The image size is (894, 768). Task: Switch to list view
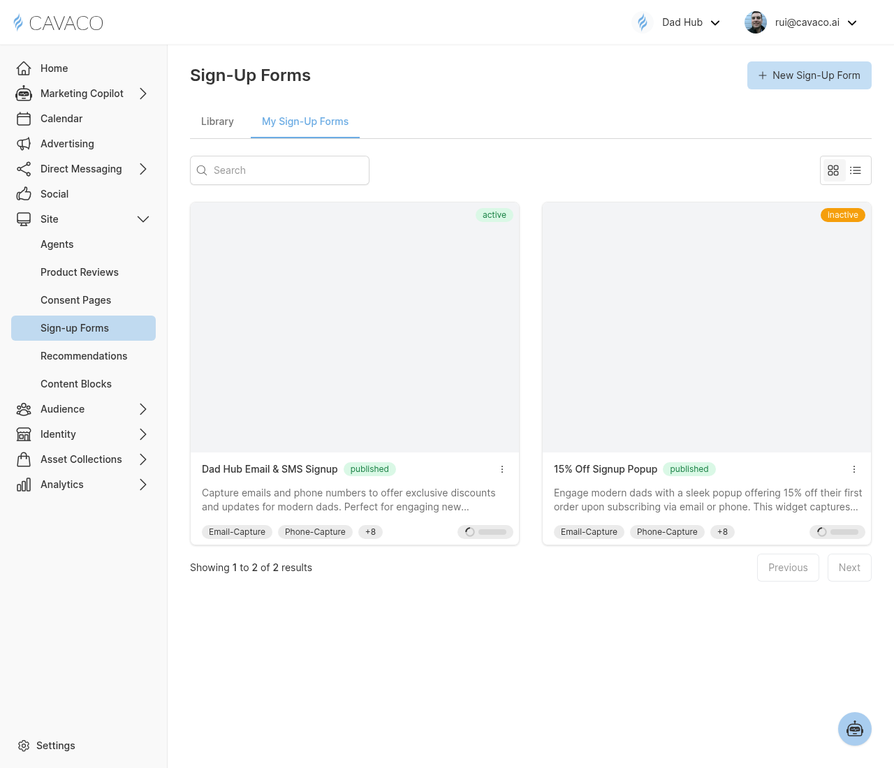coord(855,170)
